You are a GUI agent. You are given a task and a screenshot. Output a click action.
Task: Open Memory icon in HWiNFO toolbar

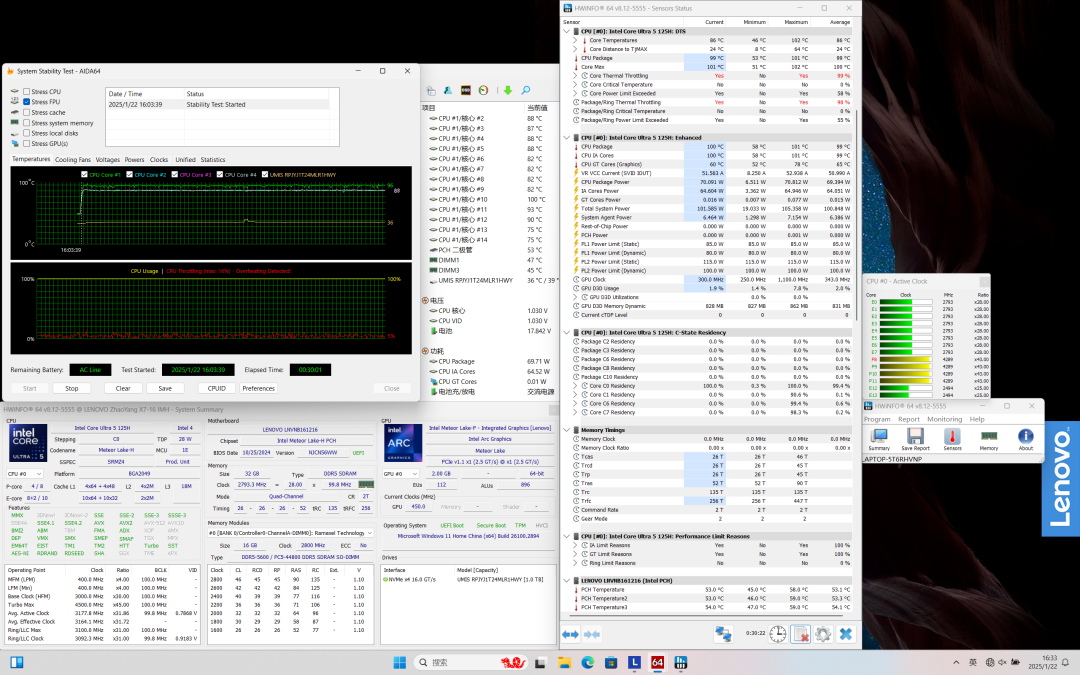[988, 439]
